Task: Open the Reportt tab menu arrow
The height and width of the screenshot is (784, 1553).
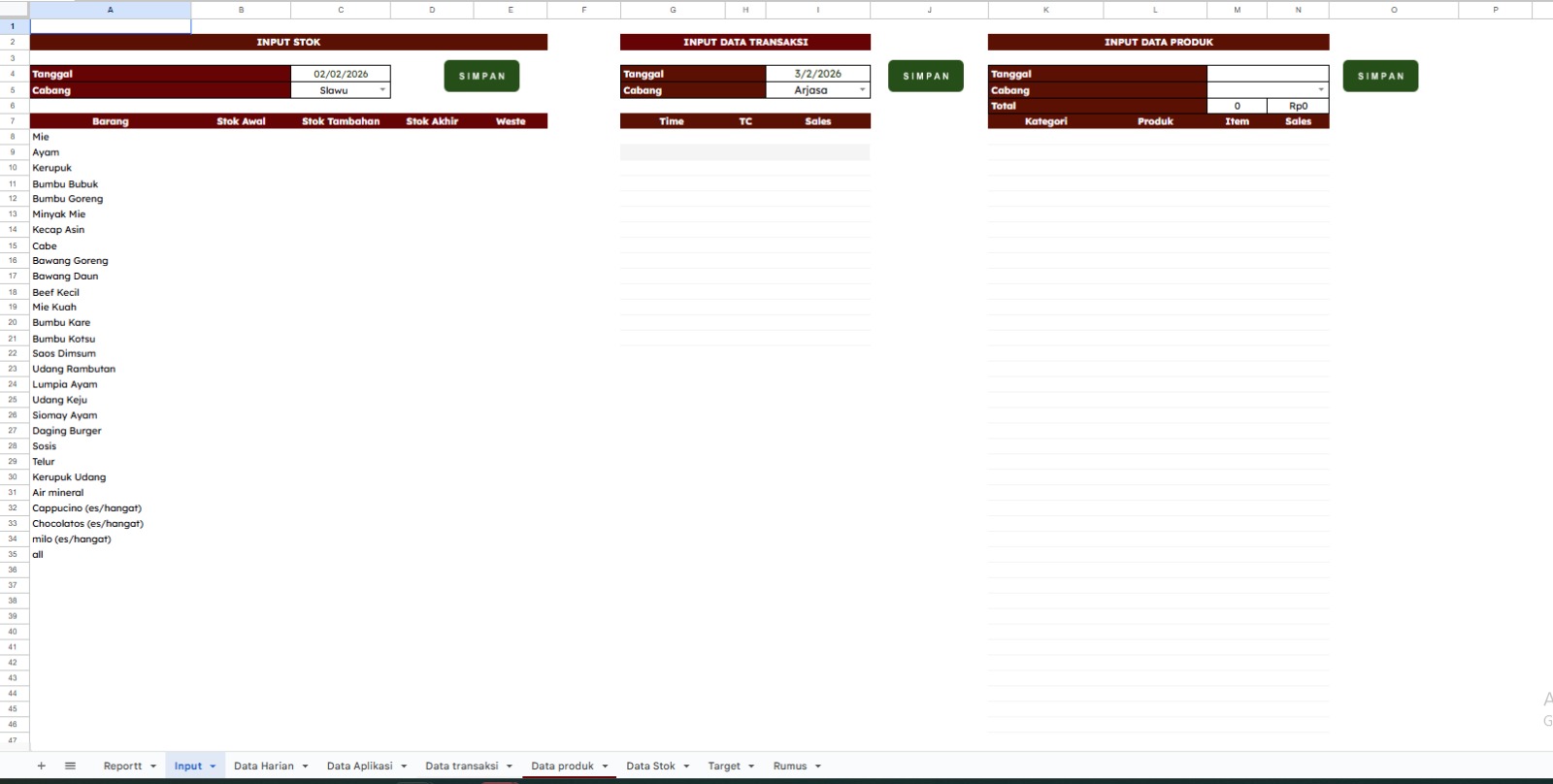Action: coord(153,767)
